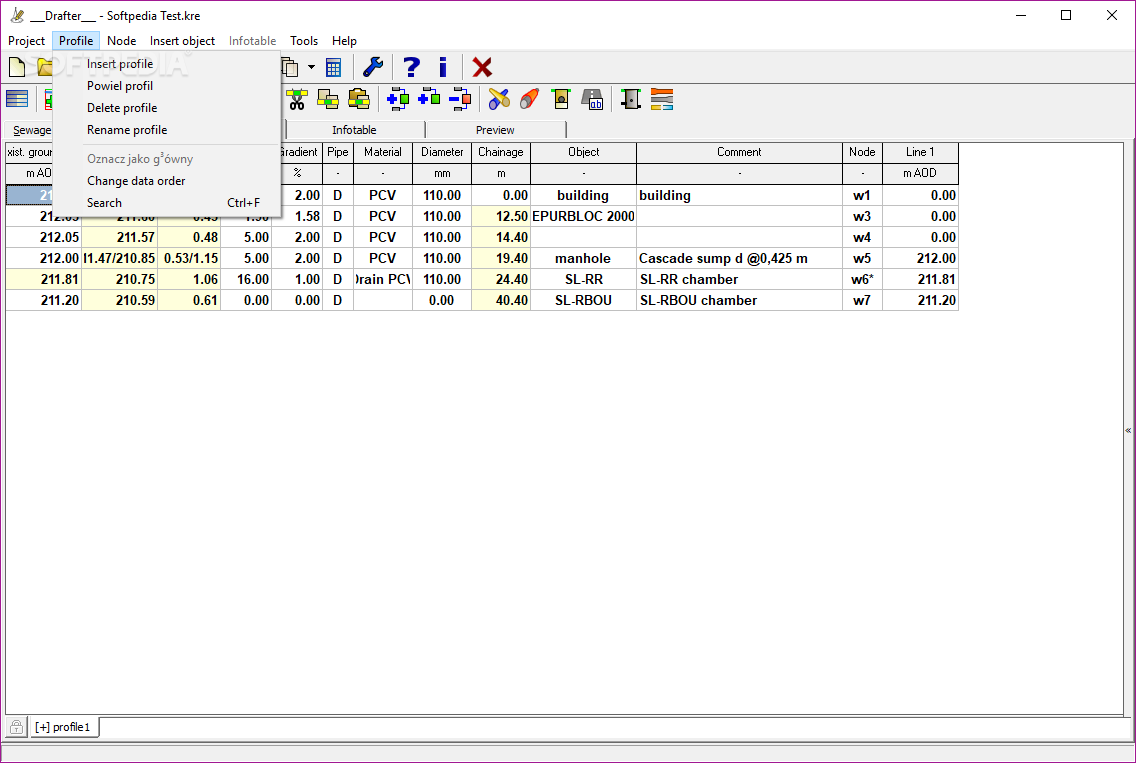Choose Search Ctrl+F menu entry
The image size is (1136, 763).
click(167, 203)
